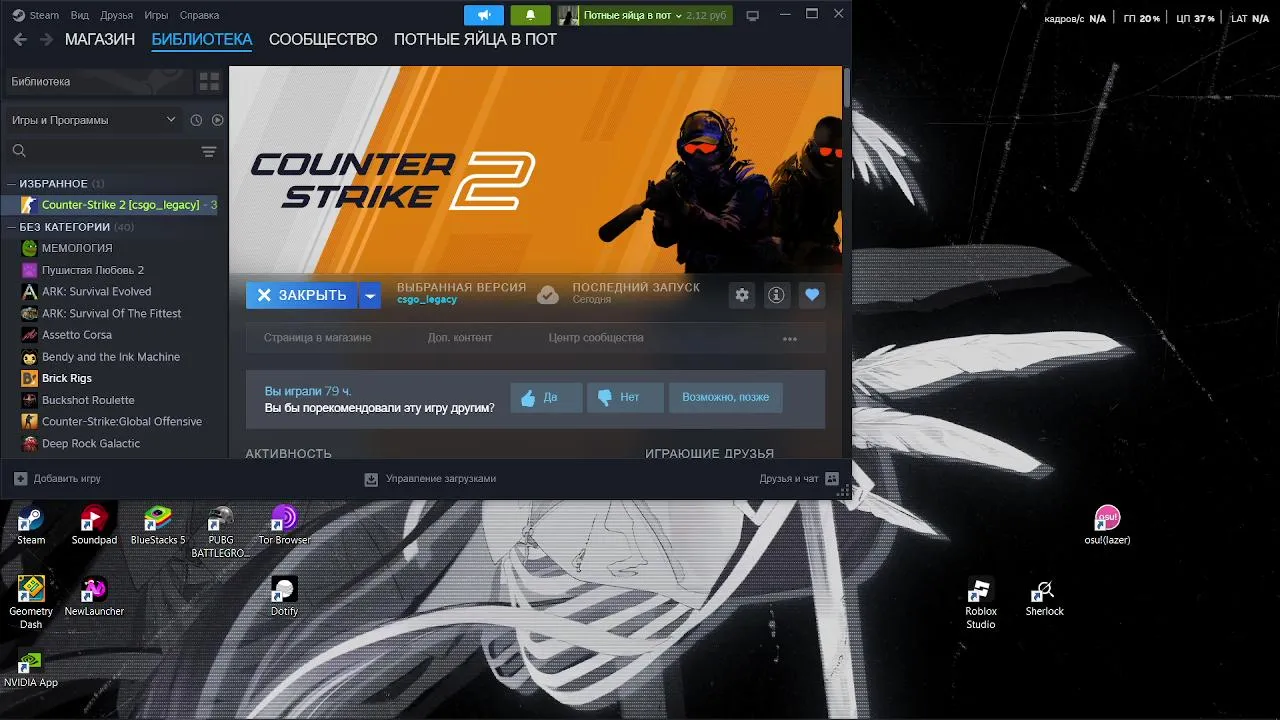
Task: Open the green notifications bell
Action: click(530, 15)
